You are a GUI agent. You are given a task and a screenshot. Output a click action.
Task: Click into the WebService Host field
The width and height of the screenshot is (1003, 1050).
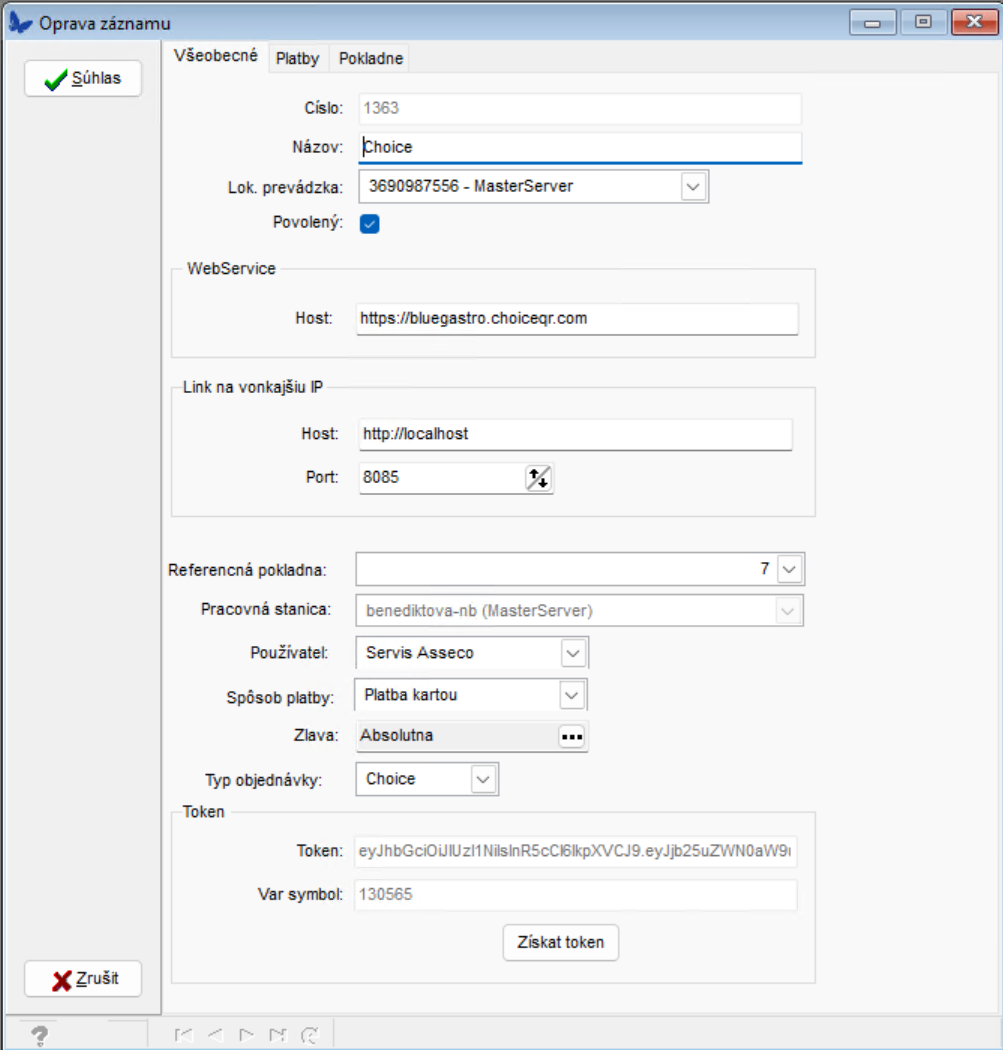click(576, 319)
